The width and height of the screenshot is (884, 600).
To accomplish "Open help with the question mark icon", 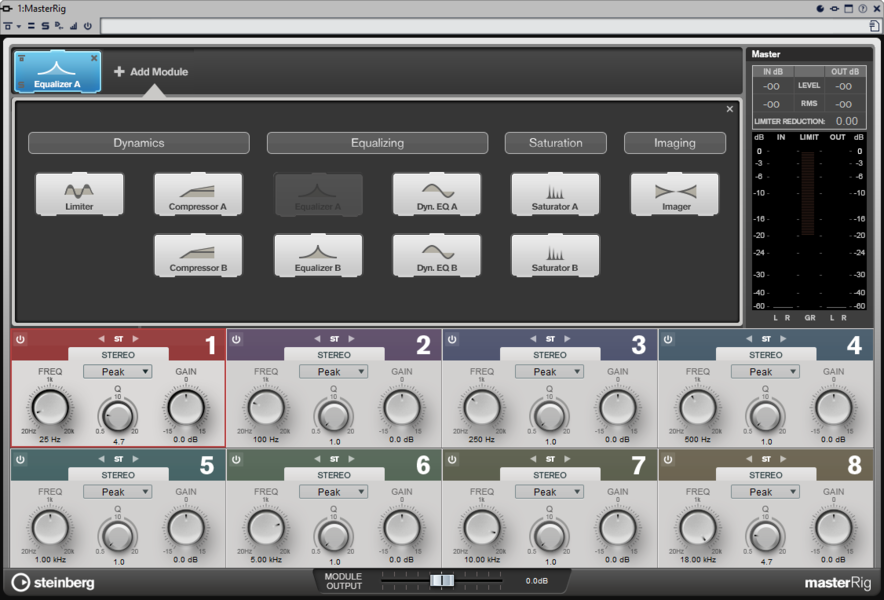I will coord(863,8).
